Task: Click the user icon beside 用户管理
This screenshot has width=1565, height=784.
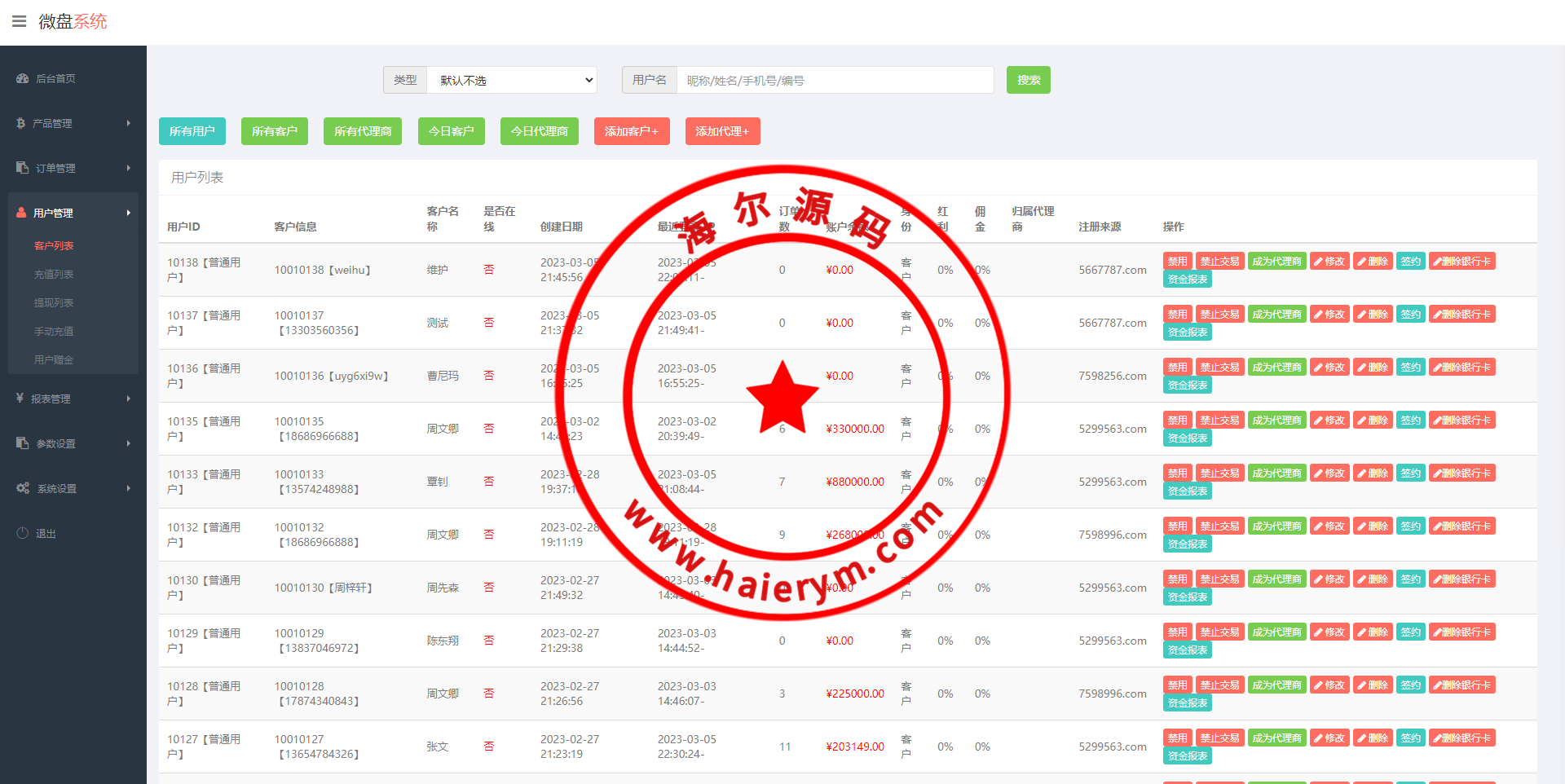Action: (21, 213)
